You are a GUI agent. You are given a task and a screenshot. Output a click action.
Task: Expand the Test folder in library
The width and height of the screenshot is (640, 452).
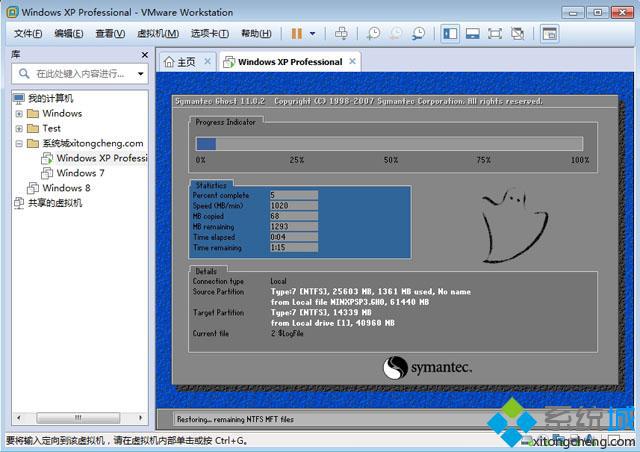tap(19, 129)
